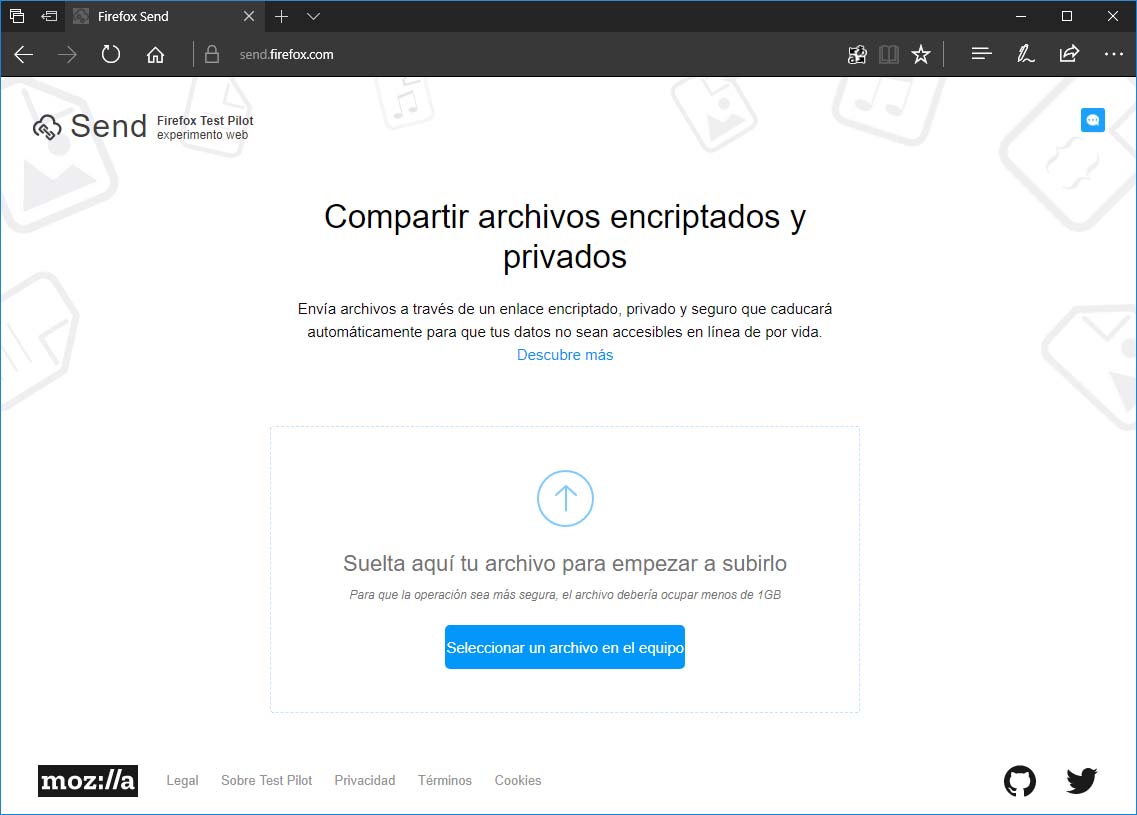Select the Firefox Send tab
This screenshot has height=815, width=1137.
[163, 16]
